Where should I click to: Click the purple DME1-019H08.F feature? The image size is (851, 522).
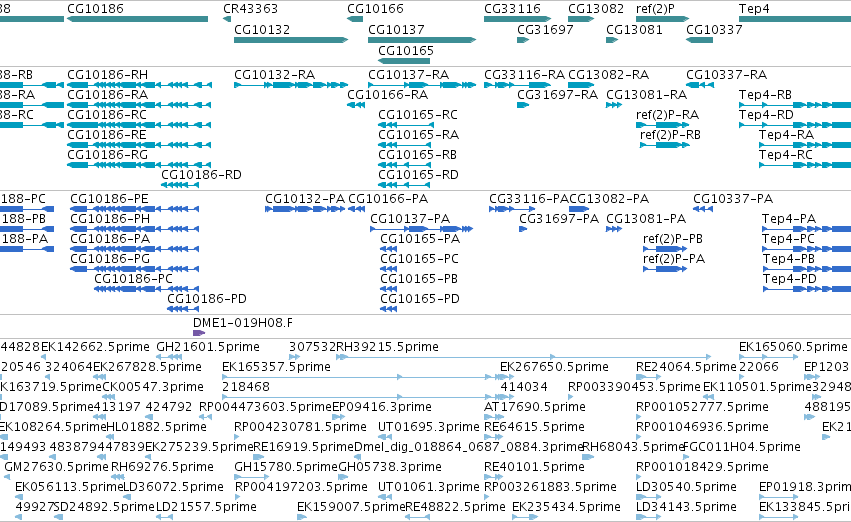(x=199, y=333)
